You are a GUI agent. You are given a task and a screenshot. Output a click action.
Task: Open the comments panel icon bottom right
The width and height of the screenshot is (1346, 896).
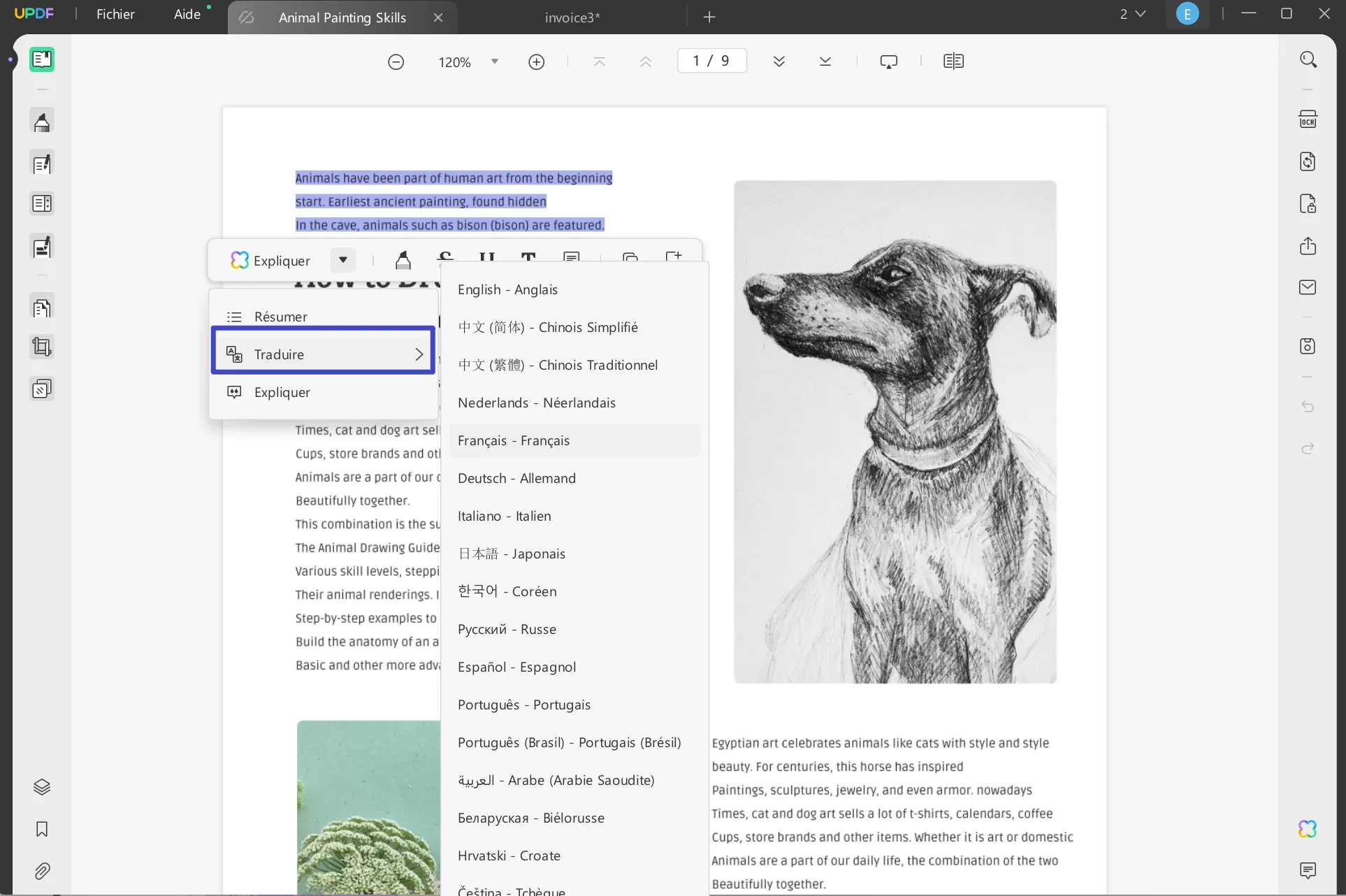click(1308, 870)
